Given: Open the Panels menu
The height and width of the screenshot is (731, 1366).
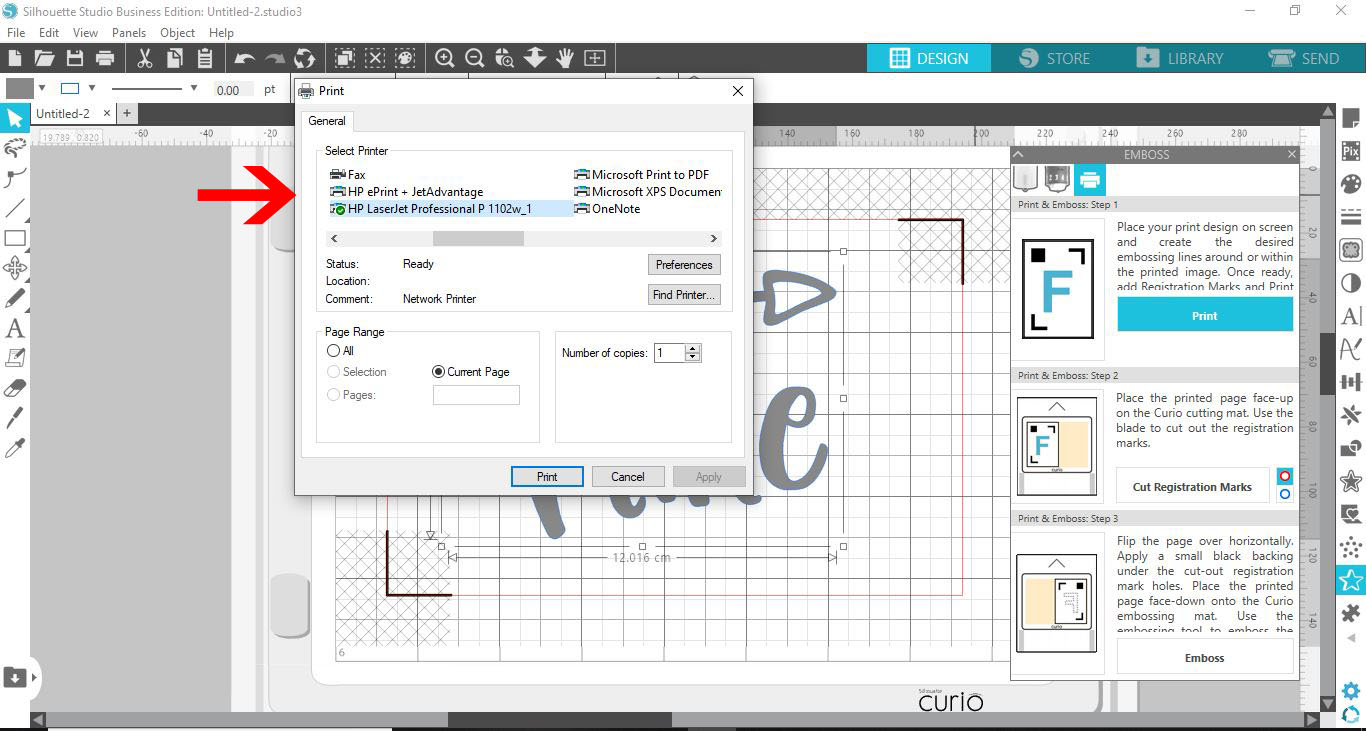Looking at the screenshot, I should coord(129,33).
